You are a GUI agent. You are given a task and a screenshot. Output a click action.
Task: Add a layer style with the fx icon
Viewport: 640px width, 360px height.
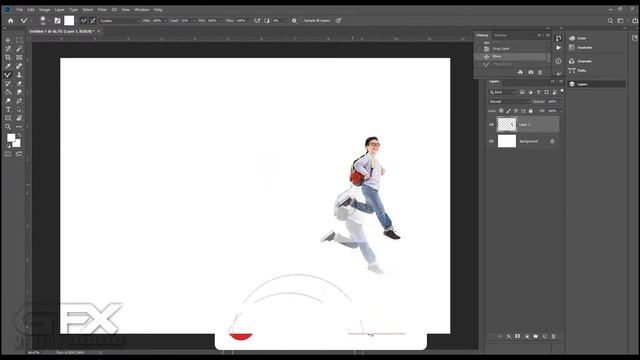coord(509,336)
